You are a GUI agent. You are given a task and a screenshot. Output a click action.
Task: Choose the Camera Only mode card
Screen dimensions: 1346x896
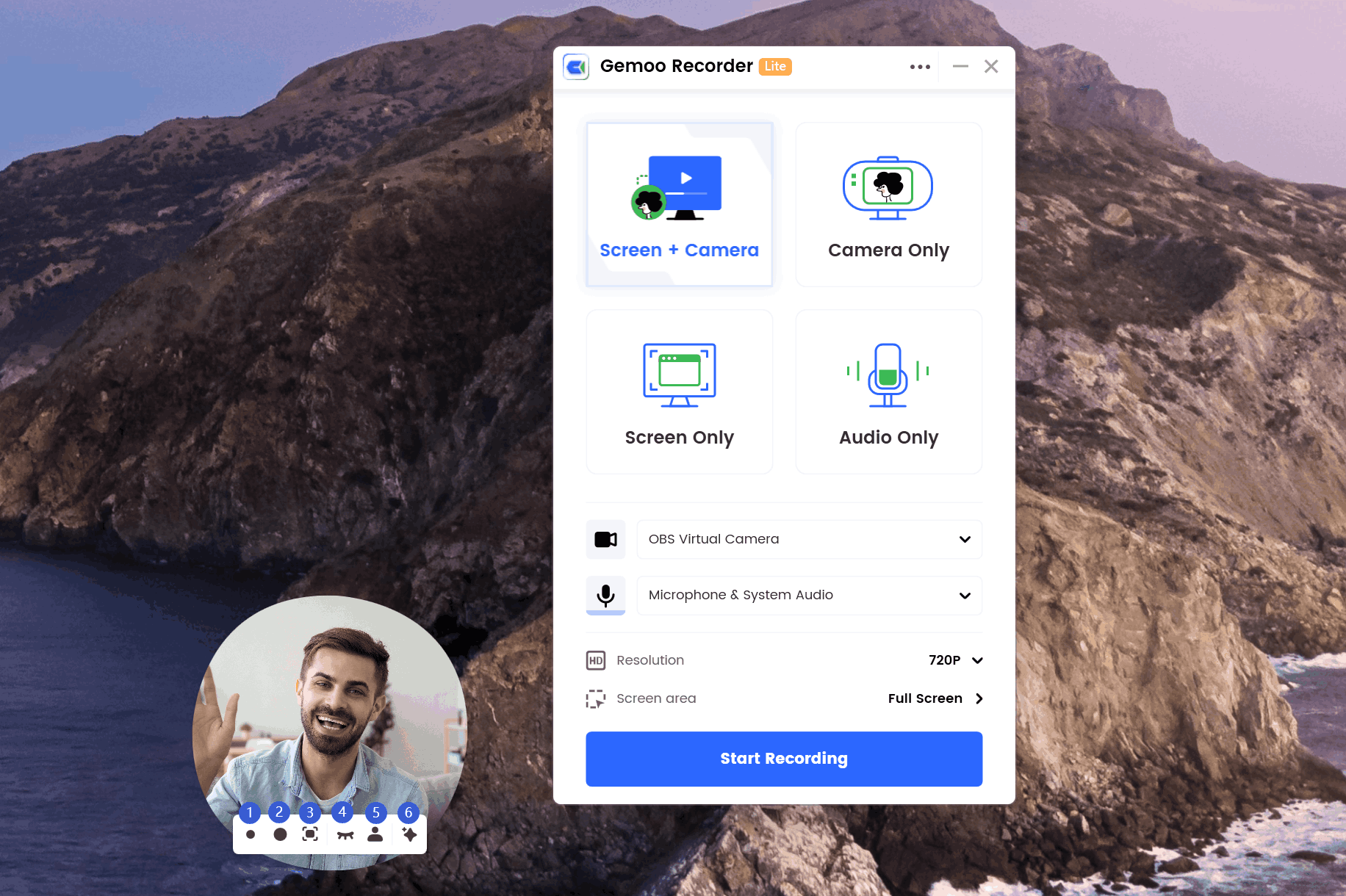point(888,204)
